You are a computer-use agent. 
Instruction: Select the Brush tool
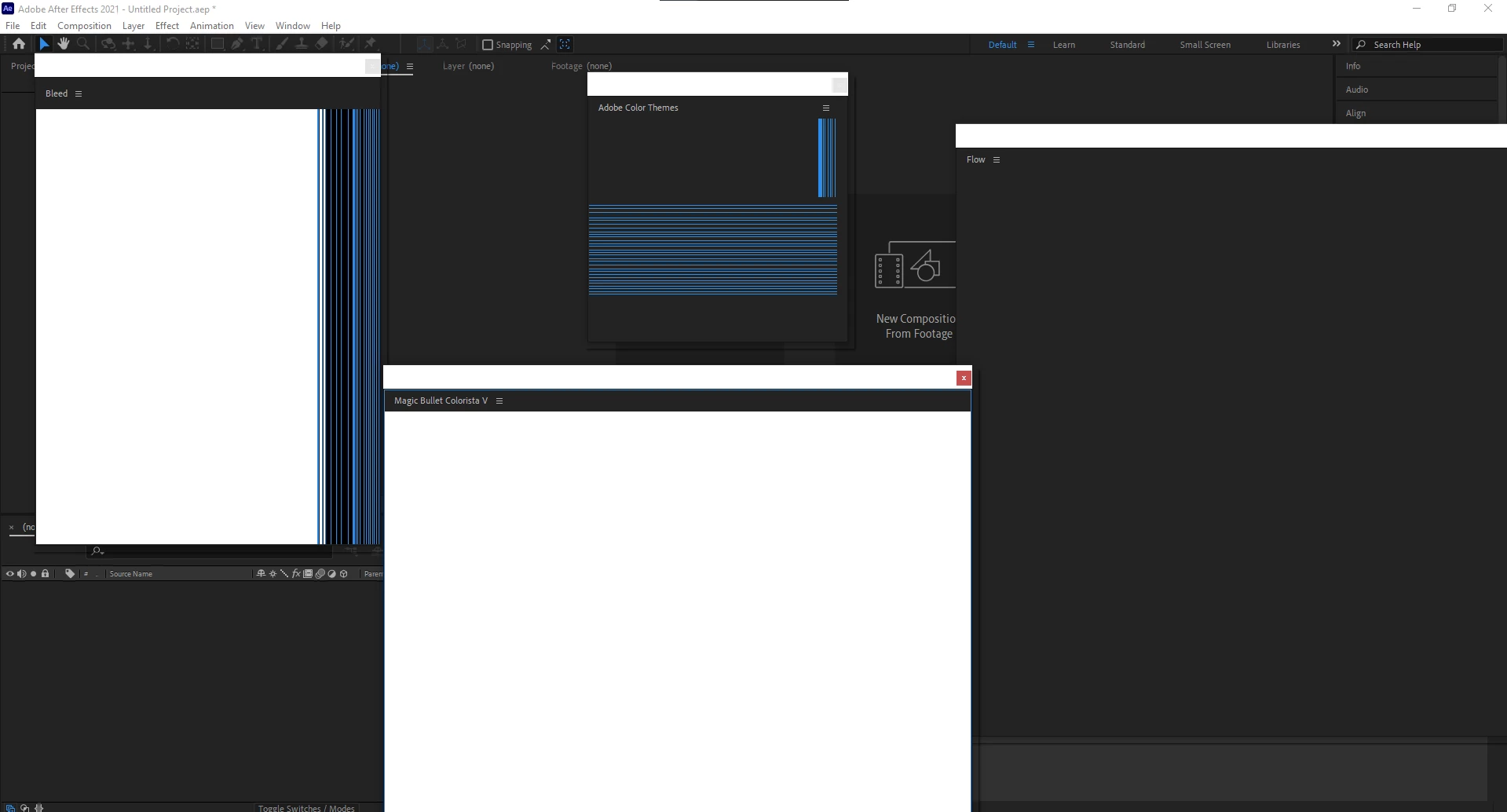(x=282, y=44)
